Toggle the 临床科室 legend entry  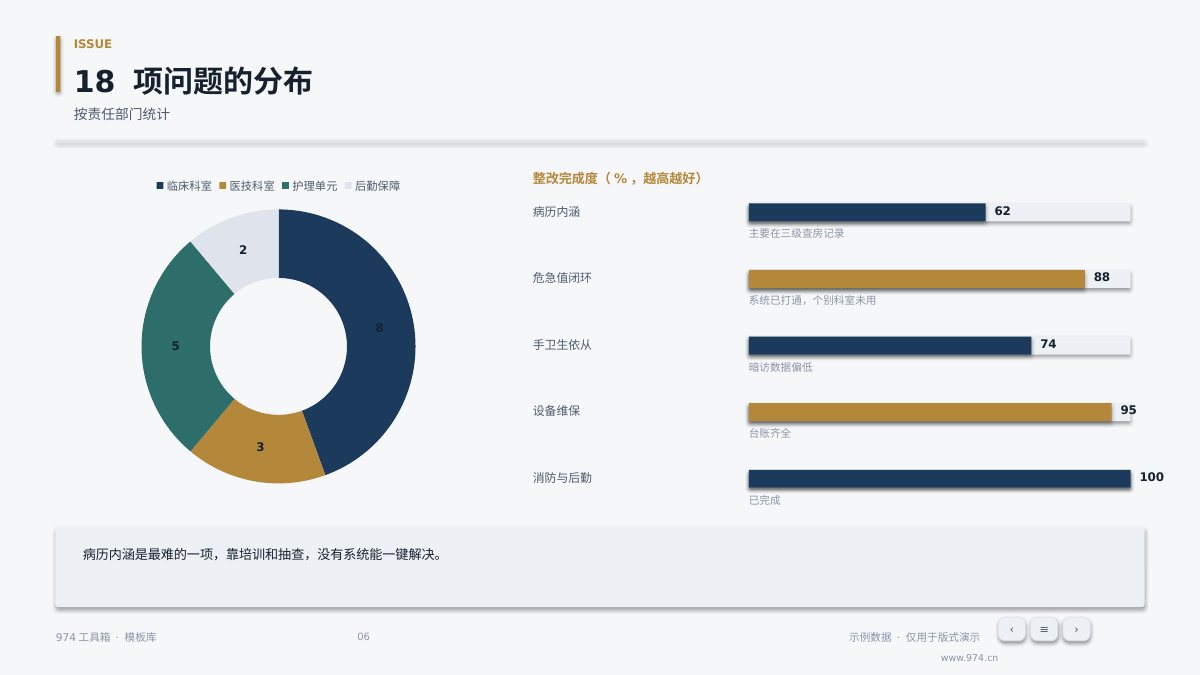tap(184, 186)
